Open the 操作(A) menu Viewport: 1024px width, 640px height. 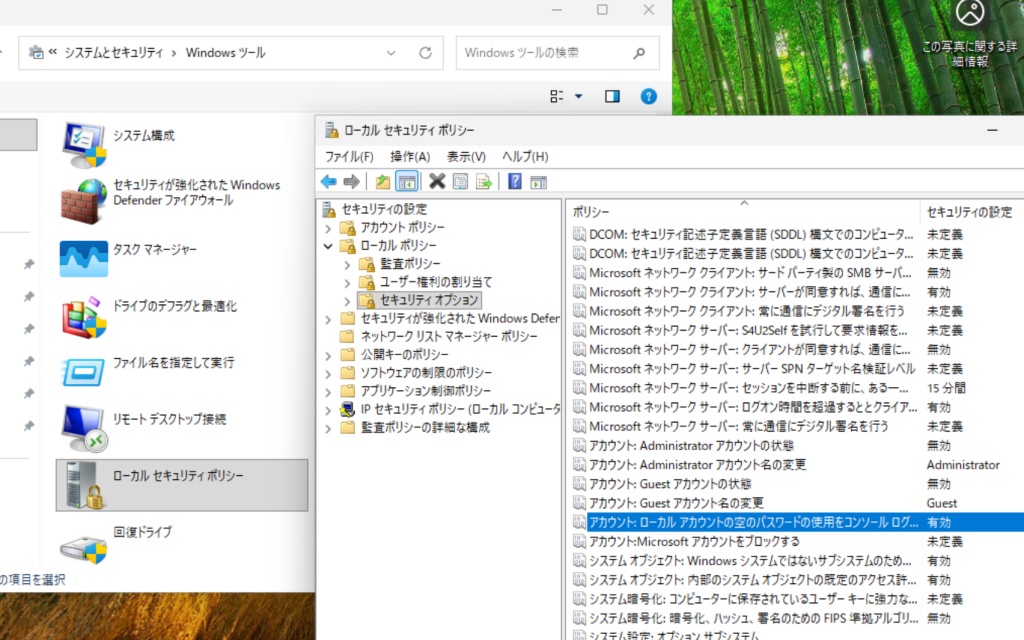pos(409,157)
